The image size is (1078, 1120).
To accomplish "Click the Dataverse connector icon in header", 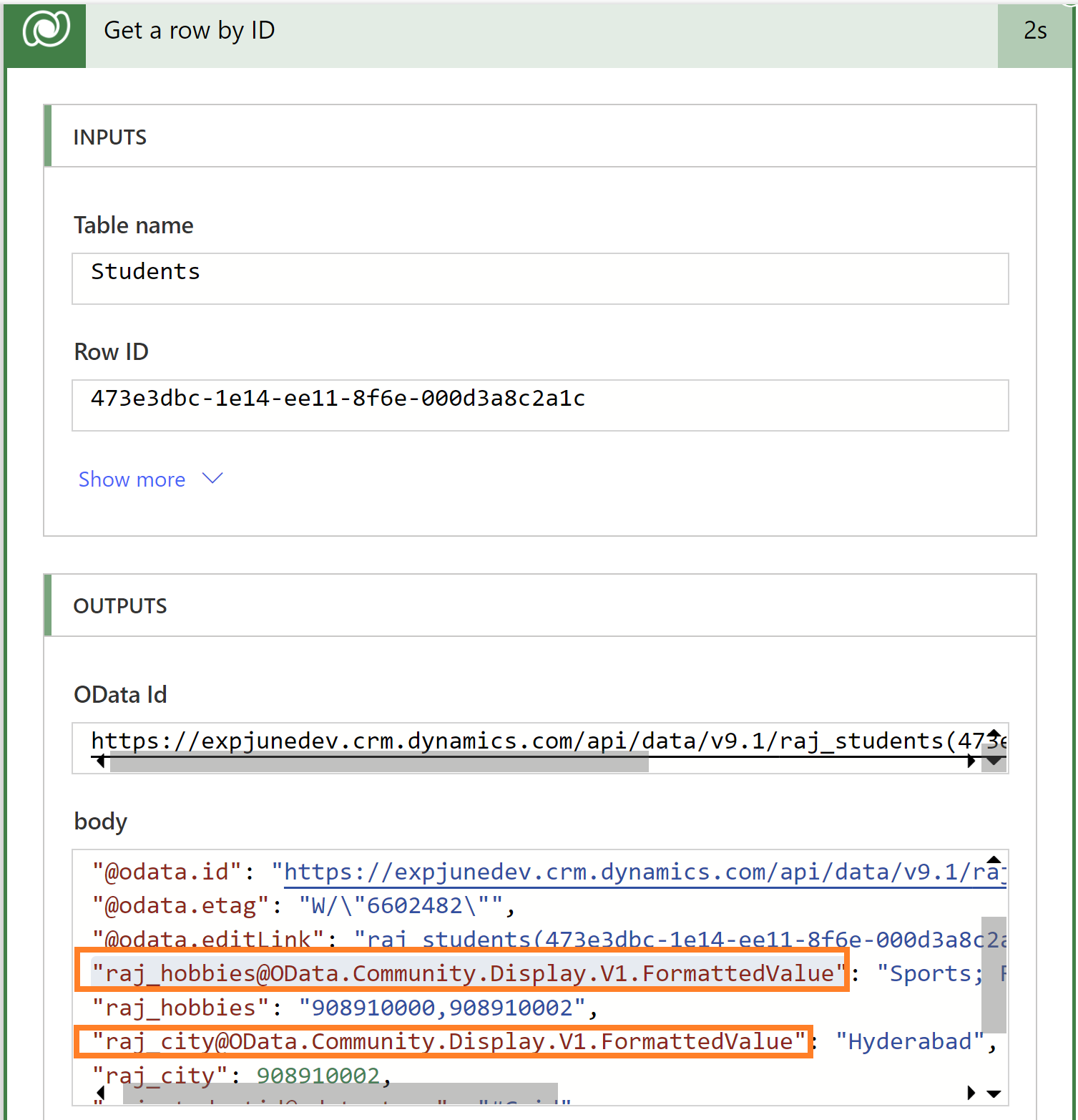I will pos(46,30).
